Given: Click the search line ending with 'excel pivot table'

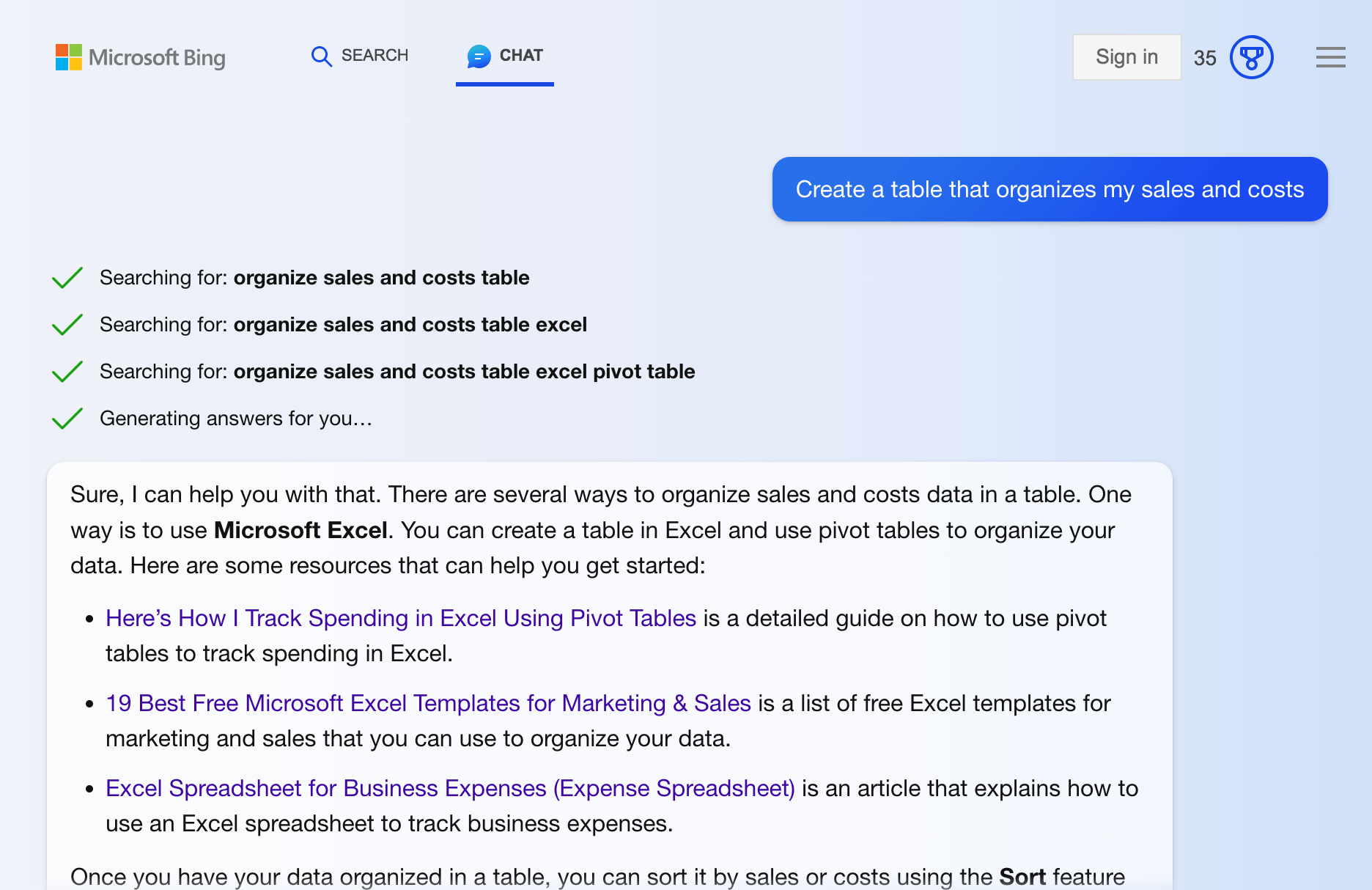Looking at the screenshot, I should tap(397, 372).
